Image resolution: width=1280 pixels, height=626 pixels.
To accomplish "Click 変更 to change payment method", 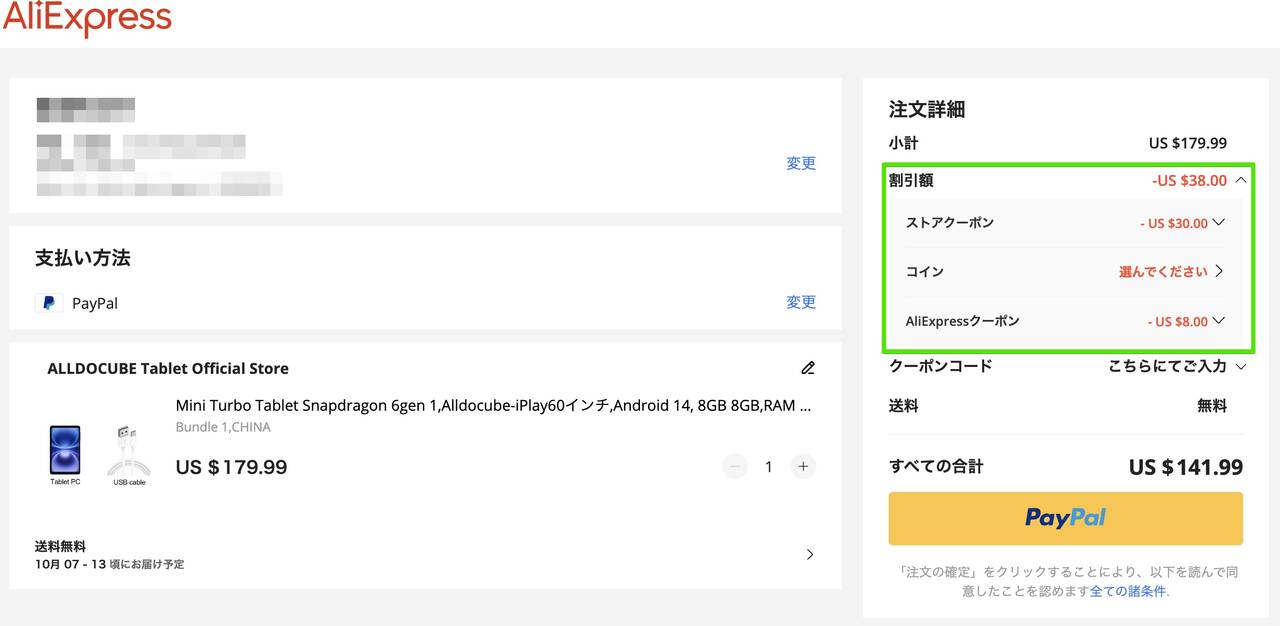I will 801,302.
